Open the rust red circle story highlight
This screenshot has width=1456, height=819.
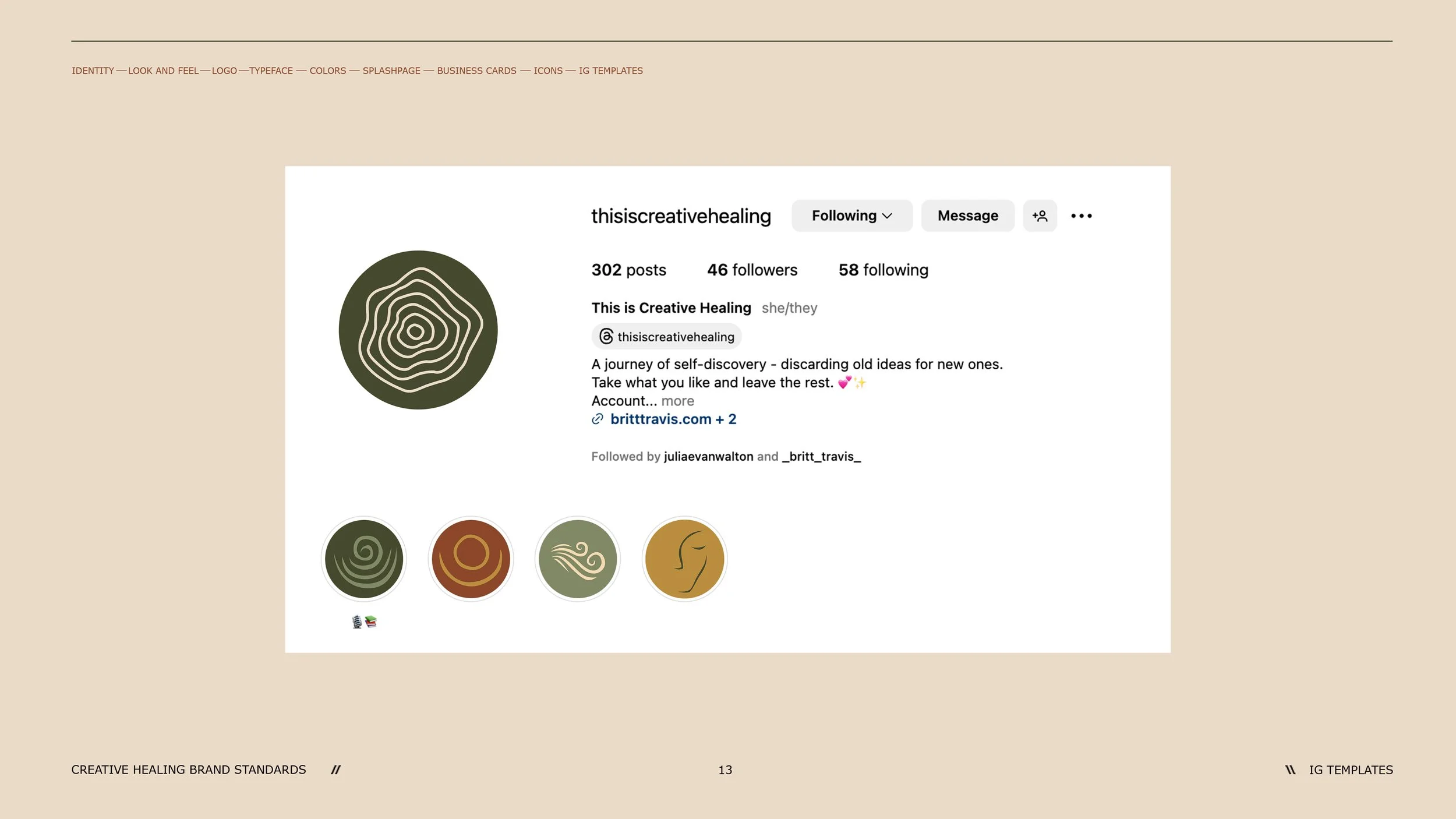pyautogui.click(x=471, y=559)
